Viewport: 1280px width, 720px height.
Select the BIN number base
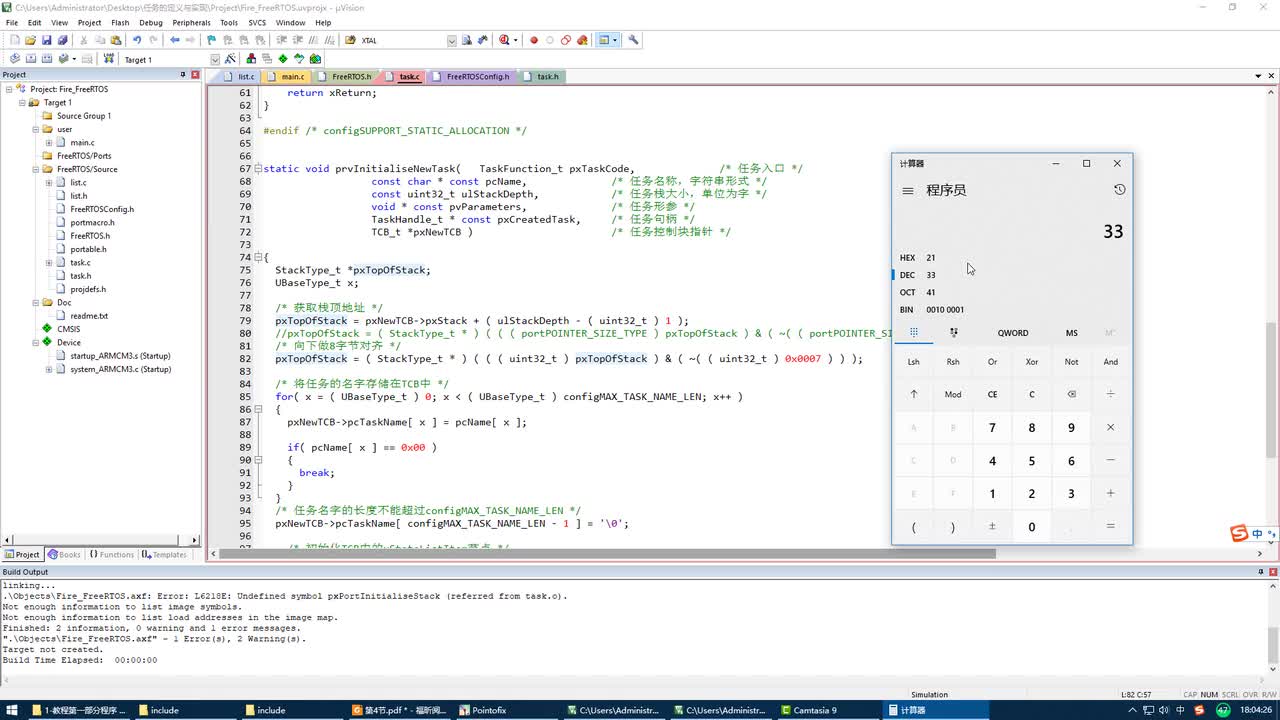coord(1012,310)
